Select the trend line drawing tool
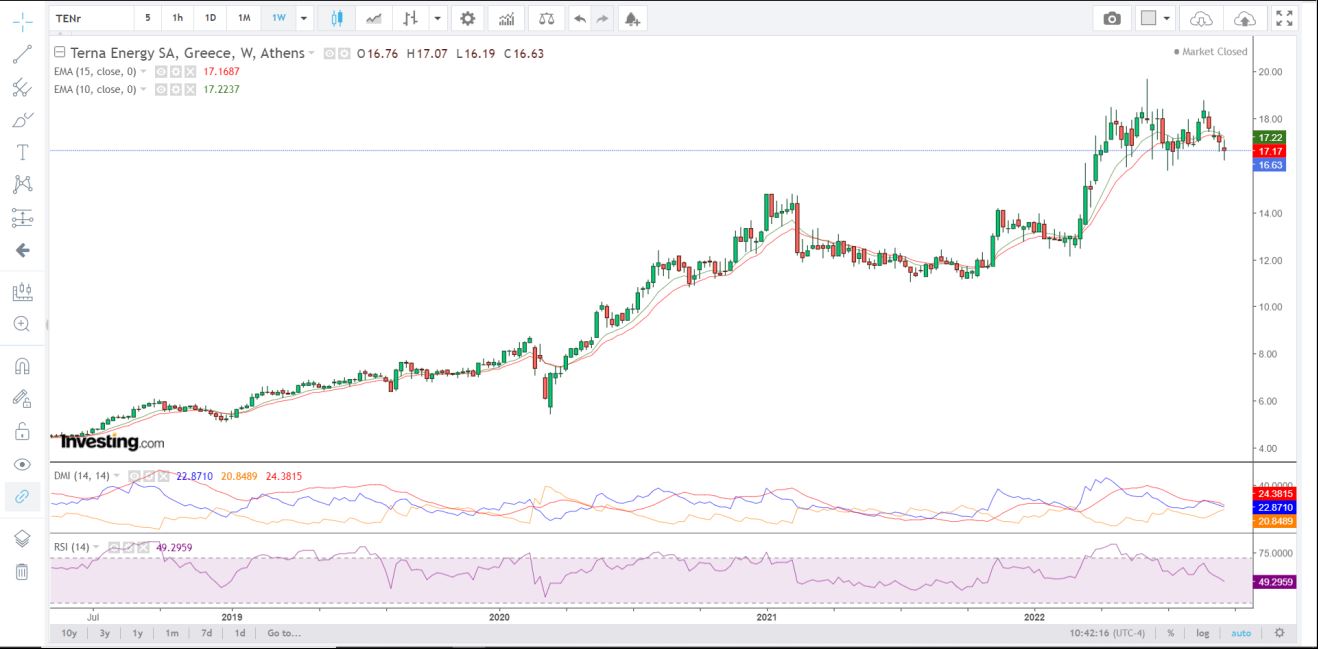This screenshot has height=650, width=1321. [22, 55]
